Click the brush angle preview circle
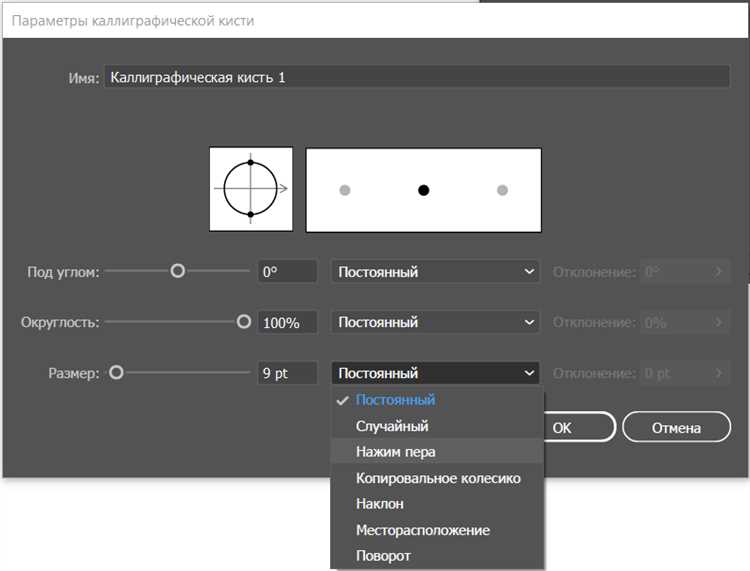 coord(250,188)
